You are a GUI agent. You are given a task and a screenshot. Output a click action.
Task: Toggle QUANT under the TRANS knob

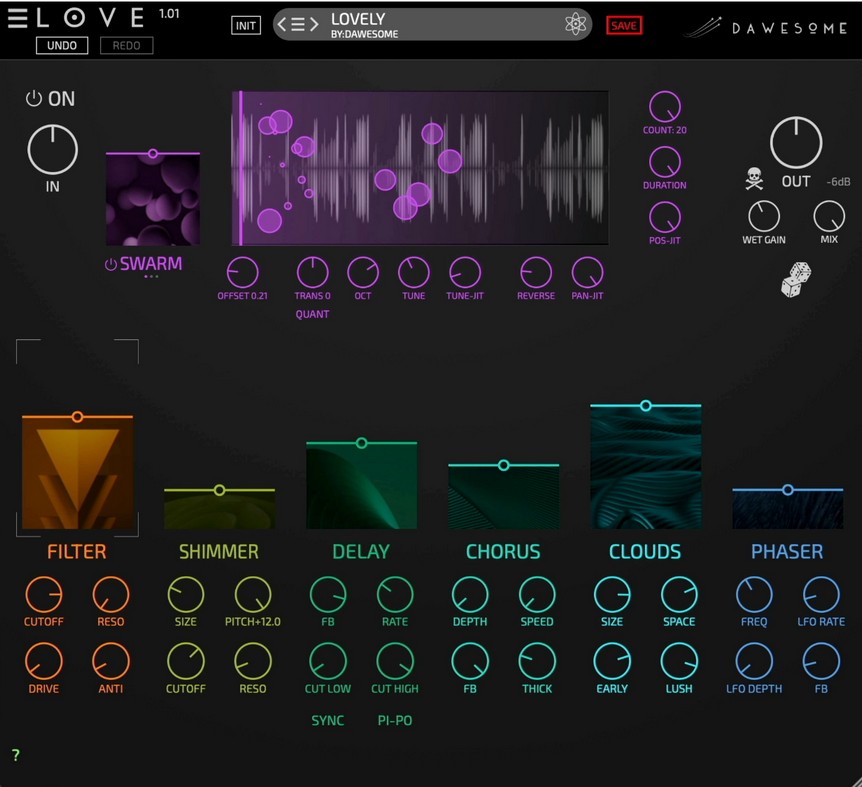pos(312,314)
